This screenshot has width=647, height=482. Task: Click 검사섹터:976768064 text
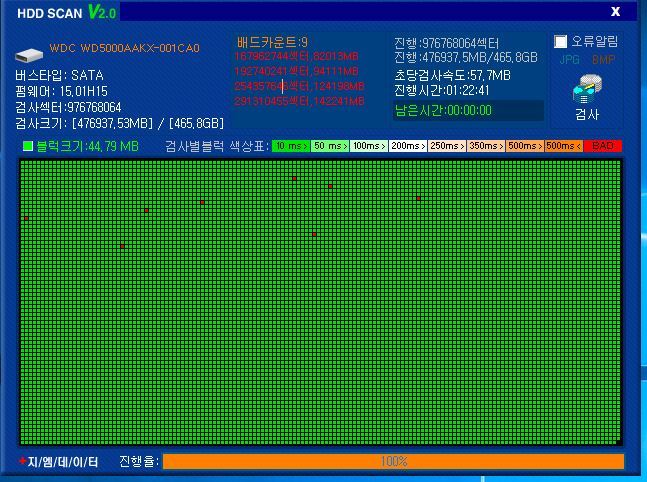68,107
